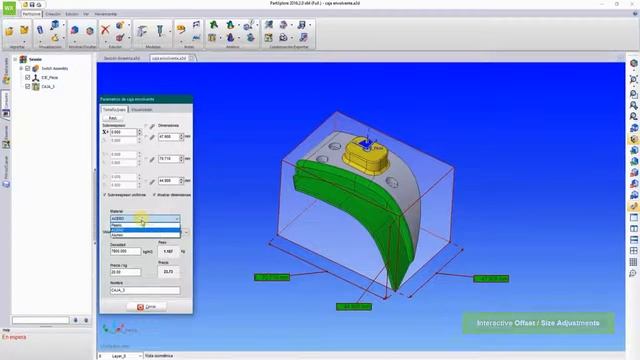
Task: Select the last option in the Material list
Action: coord(145,235)
